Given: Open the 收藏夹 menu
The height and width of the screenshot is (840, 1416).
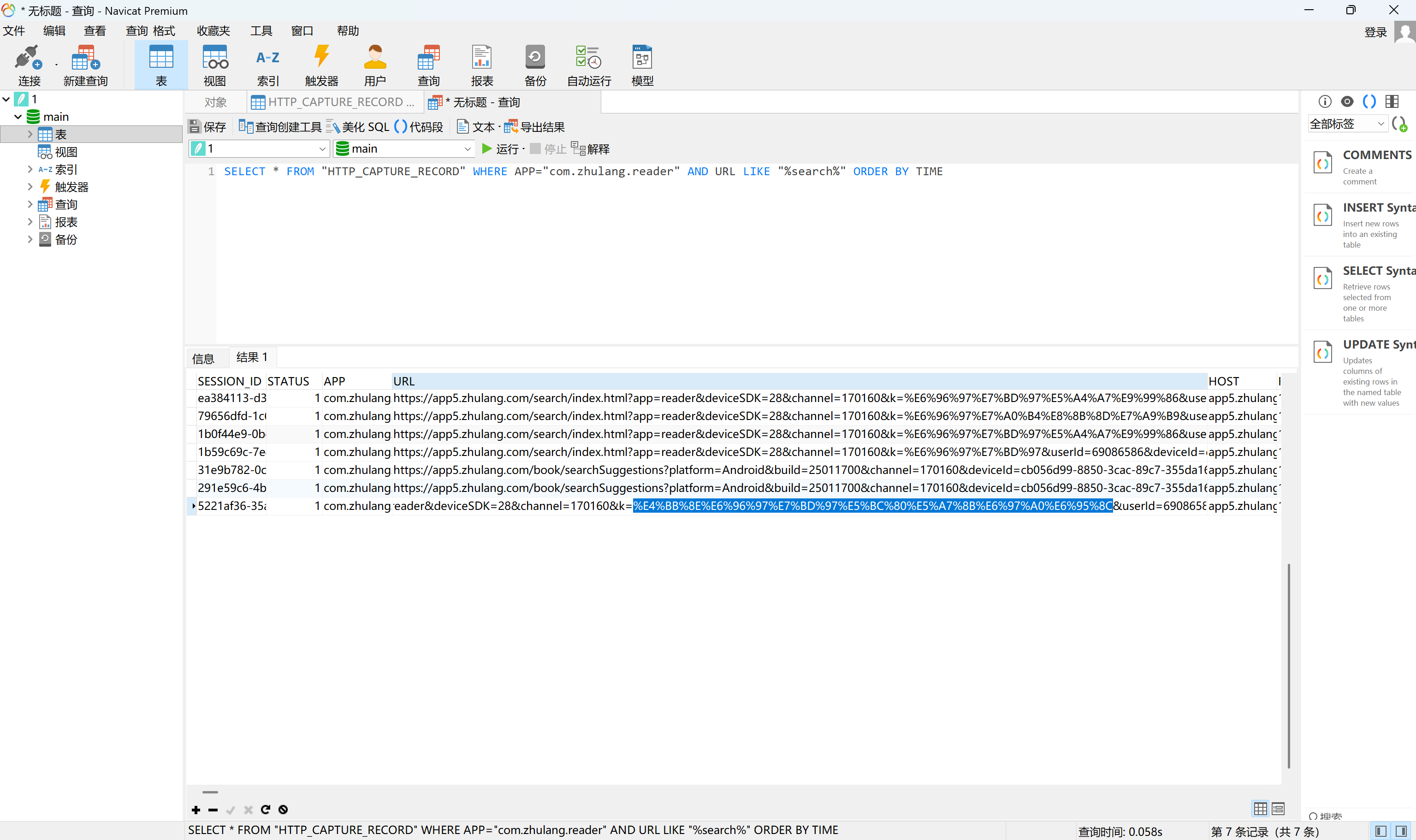Looking at the screenshot, I should (213, 30).
